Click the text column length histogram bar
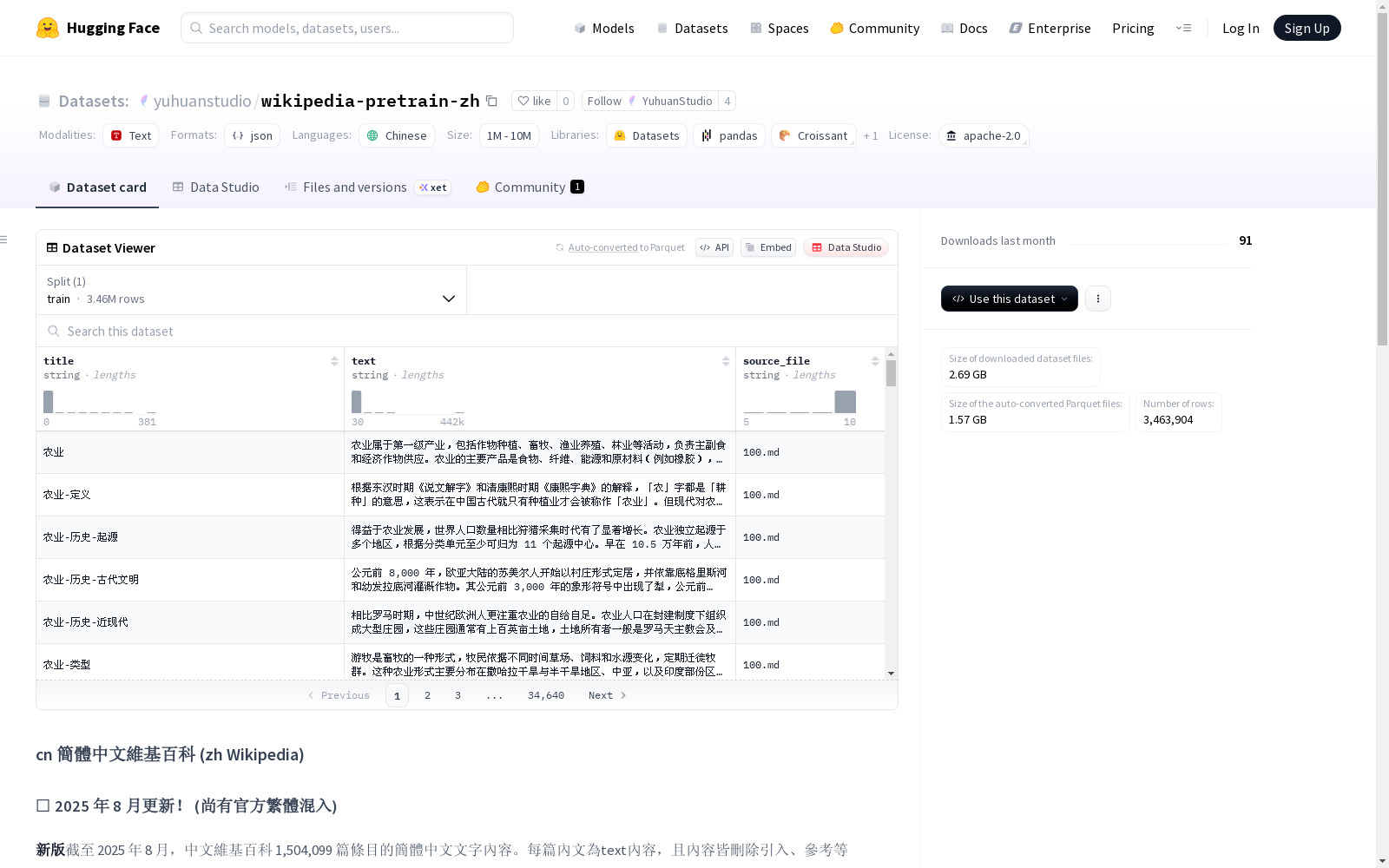The image size is (1389, 868). pos(357,402)
